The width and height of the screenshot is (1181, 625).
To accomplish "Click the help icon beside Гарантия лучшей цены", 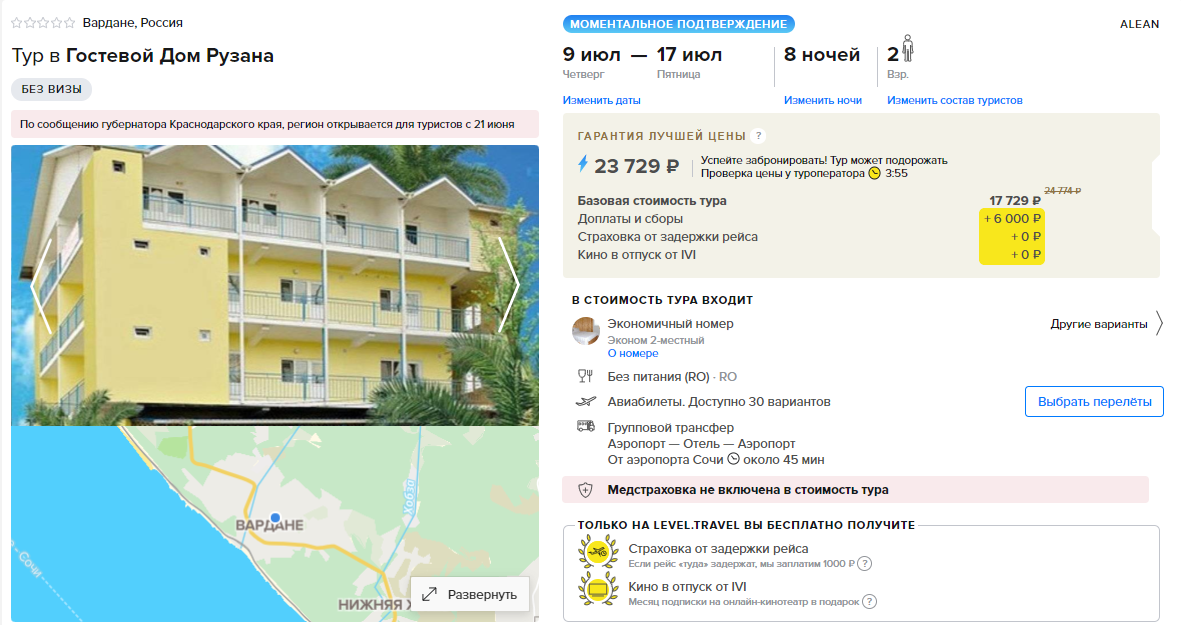I will 758,136.
